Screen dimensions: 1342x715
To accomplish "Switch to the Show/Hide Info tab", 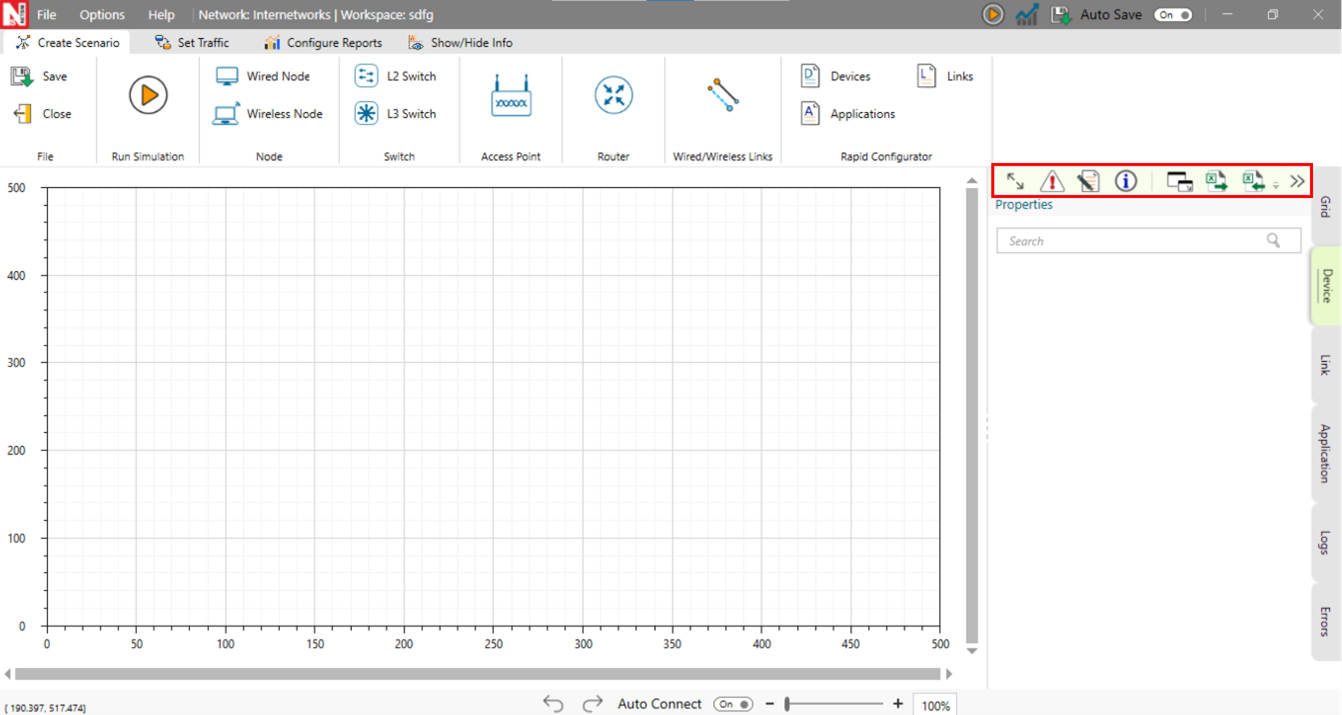I will 460,43.
